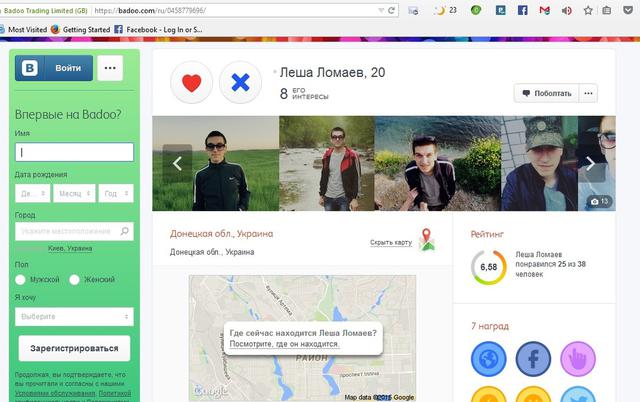Open the Facebook award badge
640x402 pixels.
(x=533, y=359)
